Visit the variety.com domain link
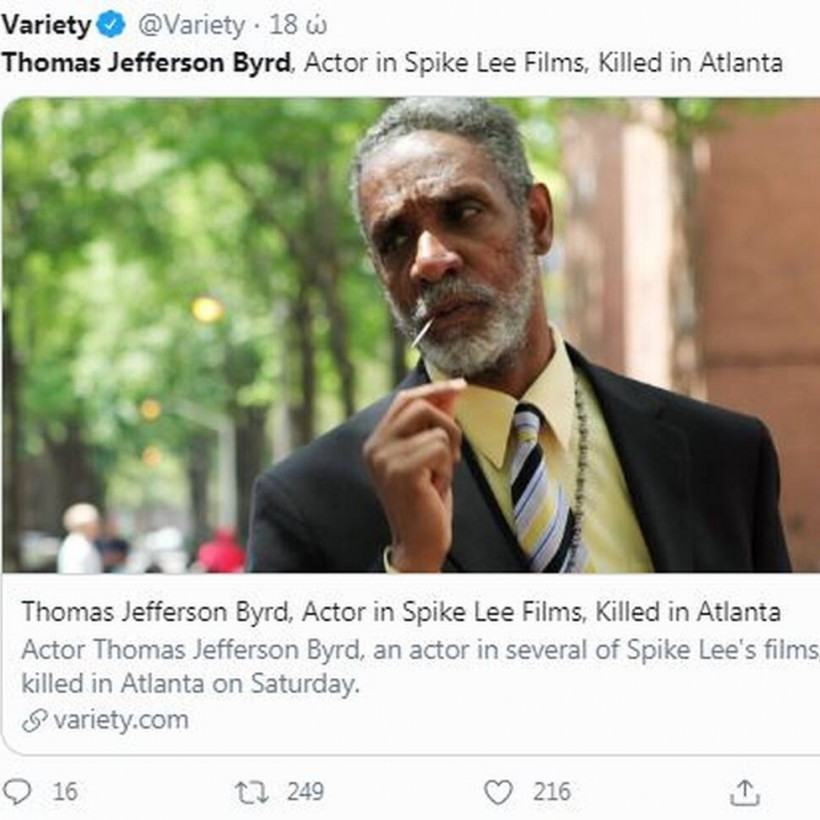The width and height of the screenshot is (820, 820). [x=120, y=720]
